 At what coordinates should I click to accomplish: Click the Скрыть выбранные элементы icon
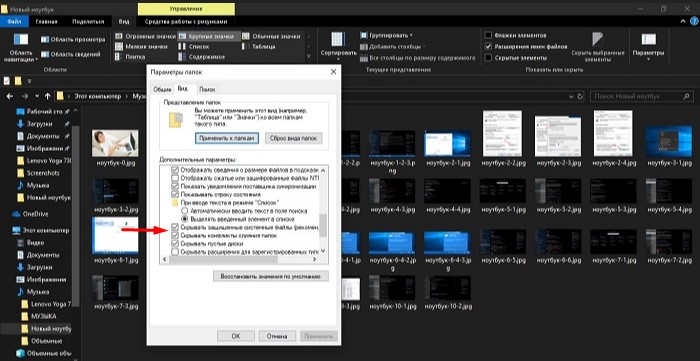click(x=597, y=39)
